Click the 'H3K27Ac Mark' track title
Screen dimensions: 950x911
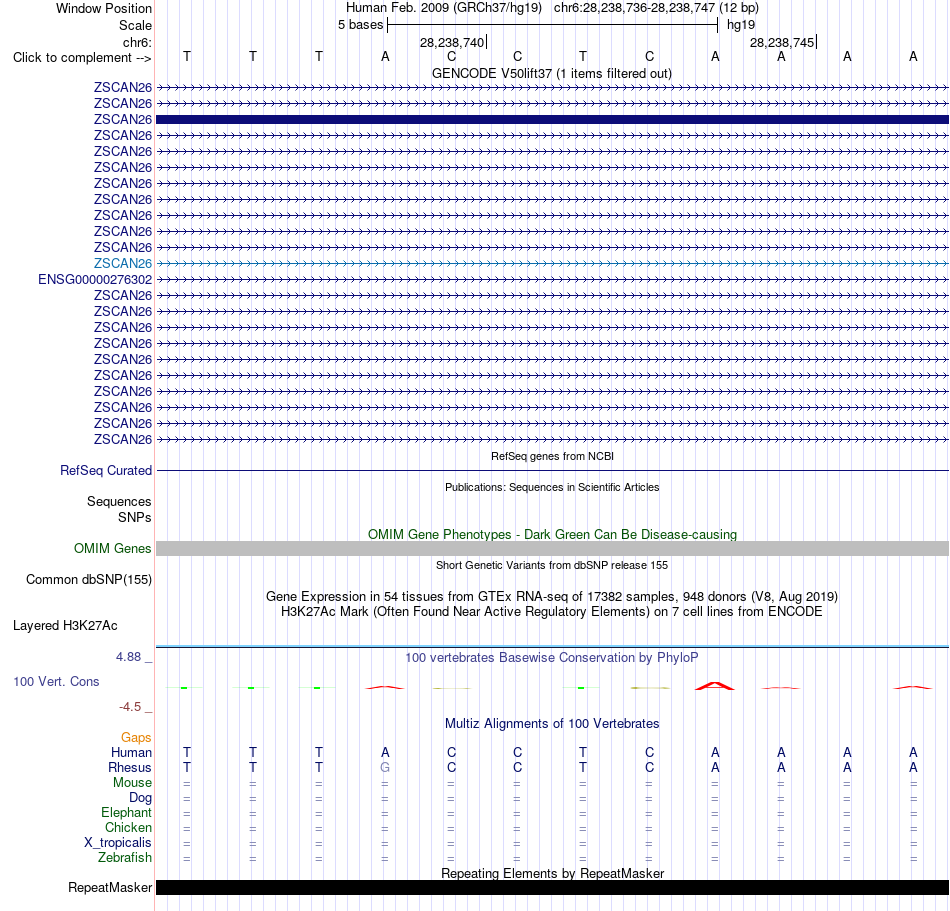click(552, 612)
